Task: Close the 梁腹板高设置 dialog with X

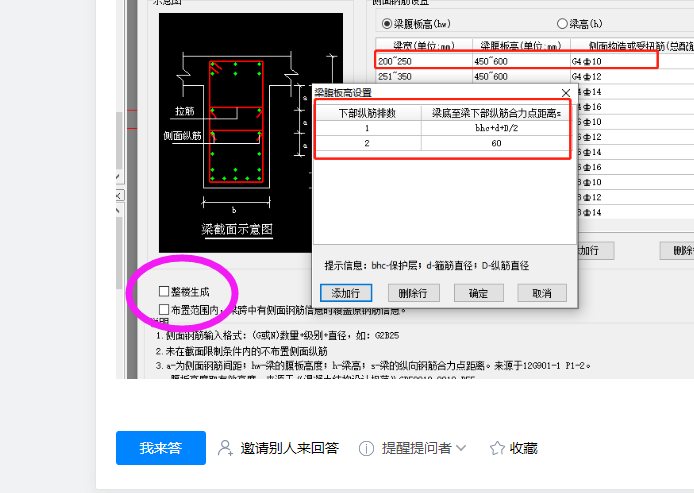Action: coord(566,93)
